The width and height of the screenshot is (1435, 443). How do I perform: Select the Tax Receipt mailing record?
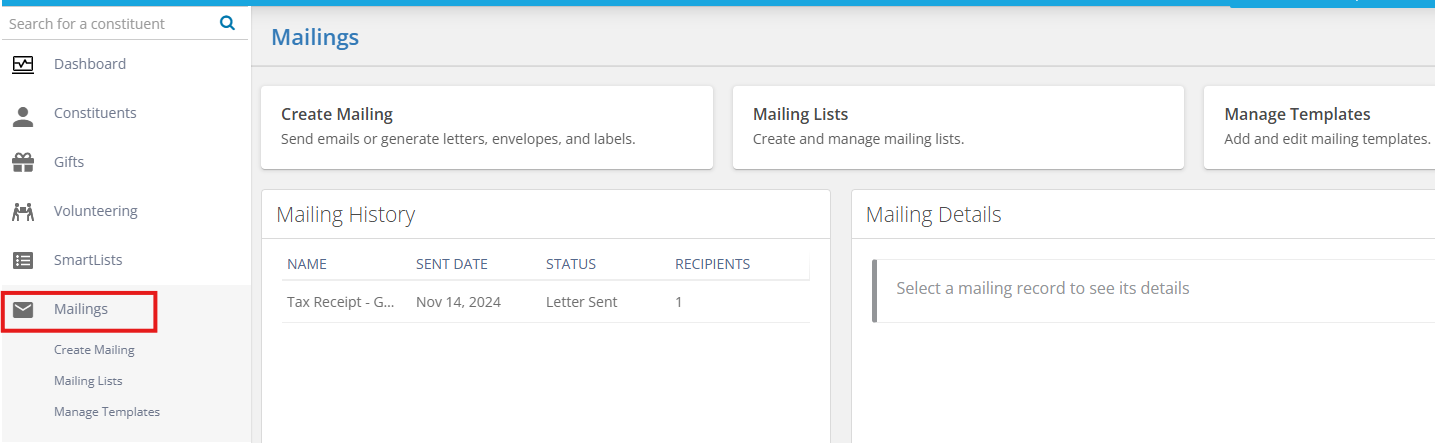pos(545,302)
